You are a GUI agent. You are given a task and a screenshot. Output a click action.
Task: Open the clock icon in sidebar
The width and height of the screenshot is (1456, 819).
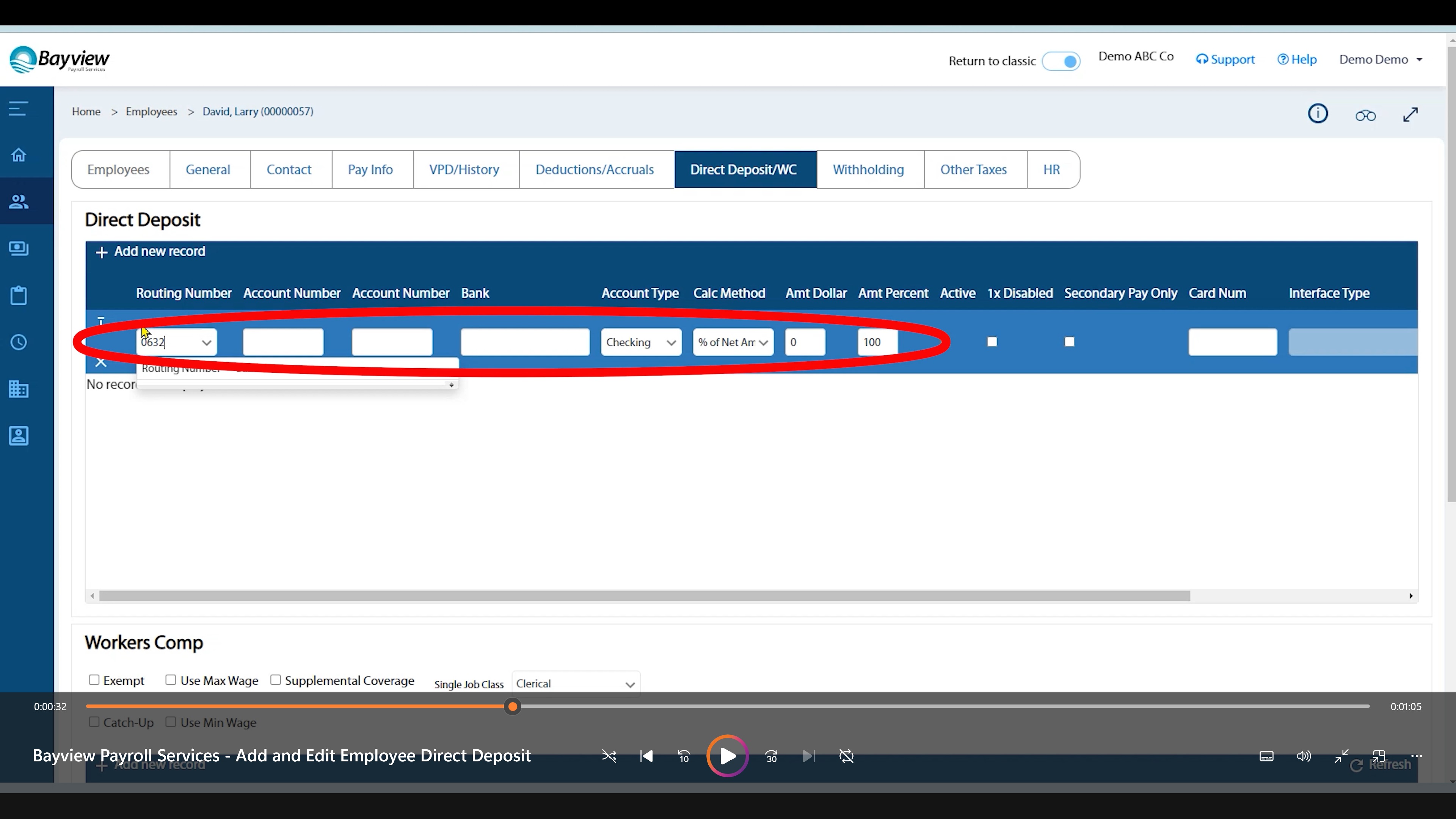(19, 342)
